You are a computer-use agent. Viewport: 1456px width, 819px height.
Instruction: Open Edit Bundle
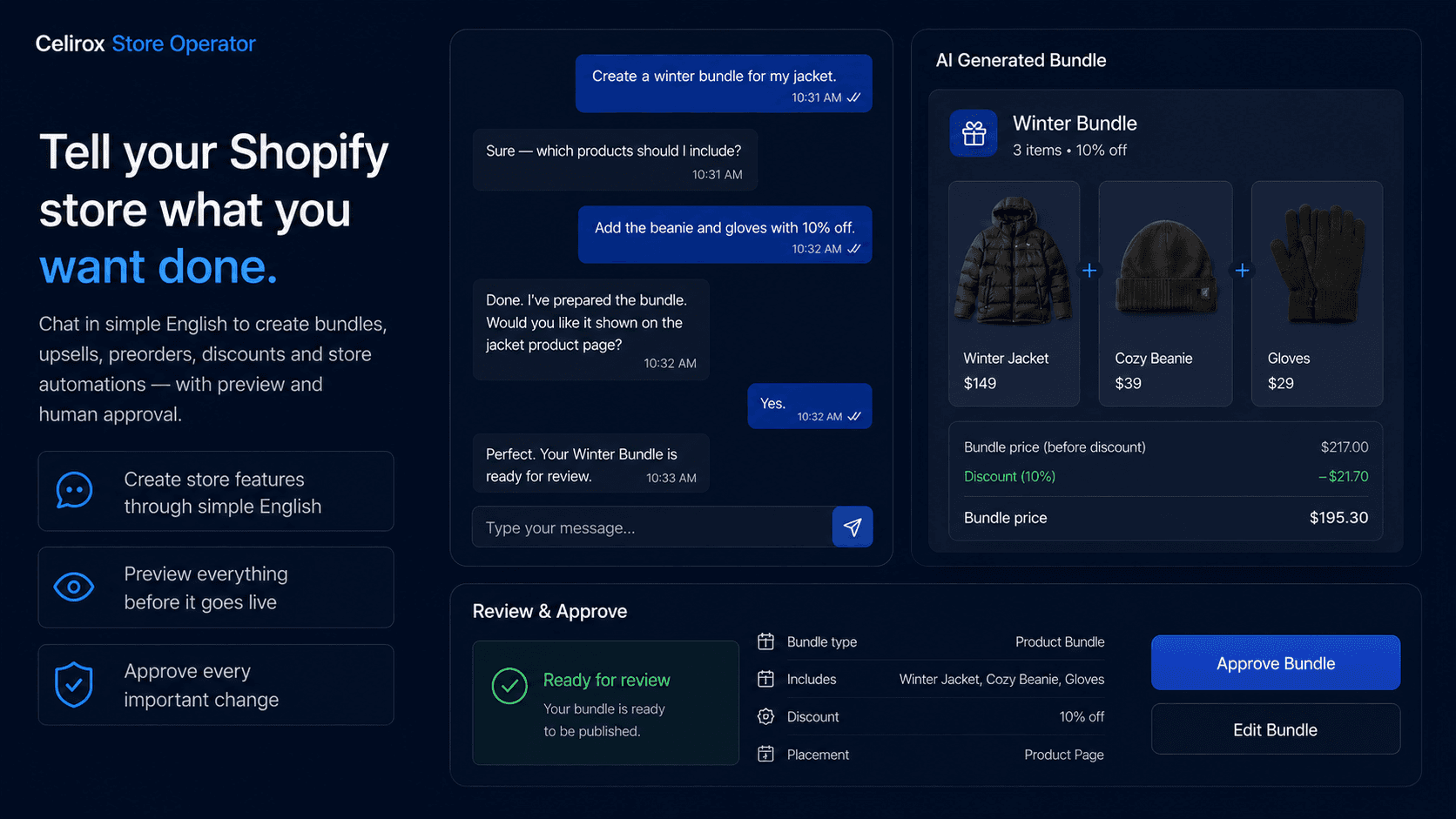pos(1276,729)
